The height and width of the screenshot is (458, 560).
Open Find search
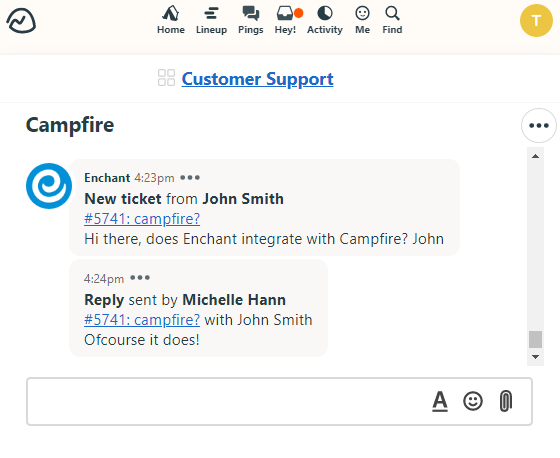point(392,20)
